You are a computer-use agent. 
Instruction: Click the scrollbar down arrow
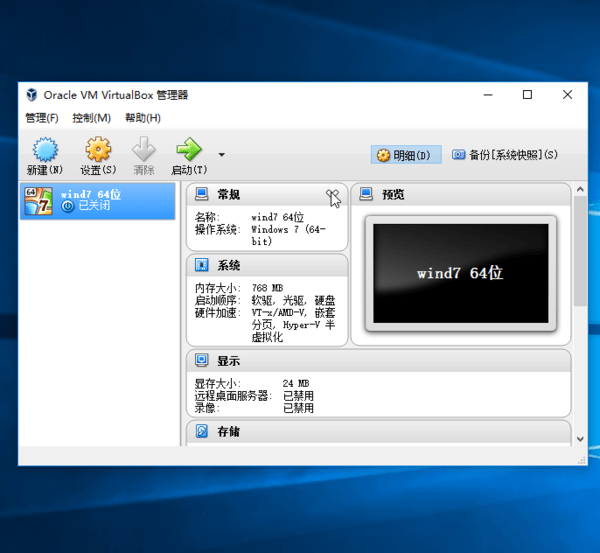click(580, 438)
